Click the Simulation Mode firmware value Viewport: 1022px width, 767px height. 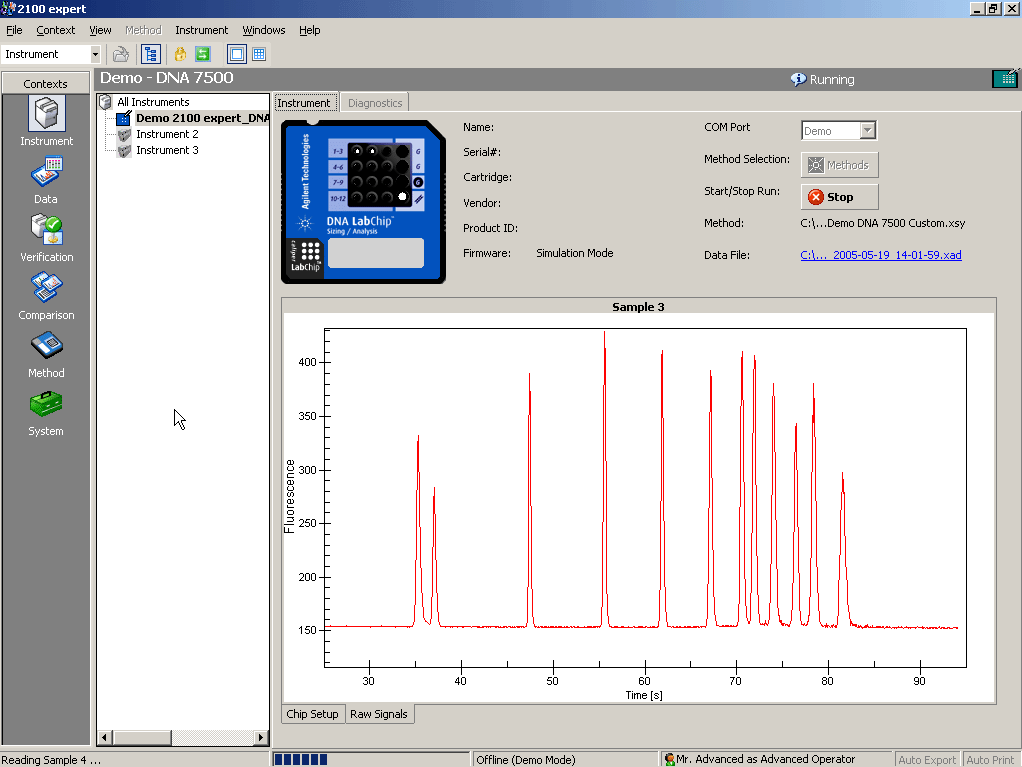pos(574,253)
